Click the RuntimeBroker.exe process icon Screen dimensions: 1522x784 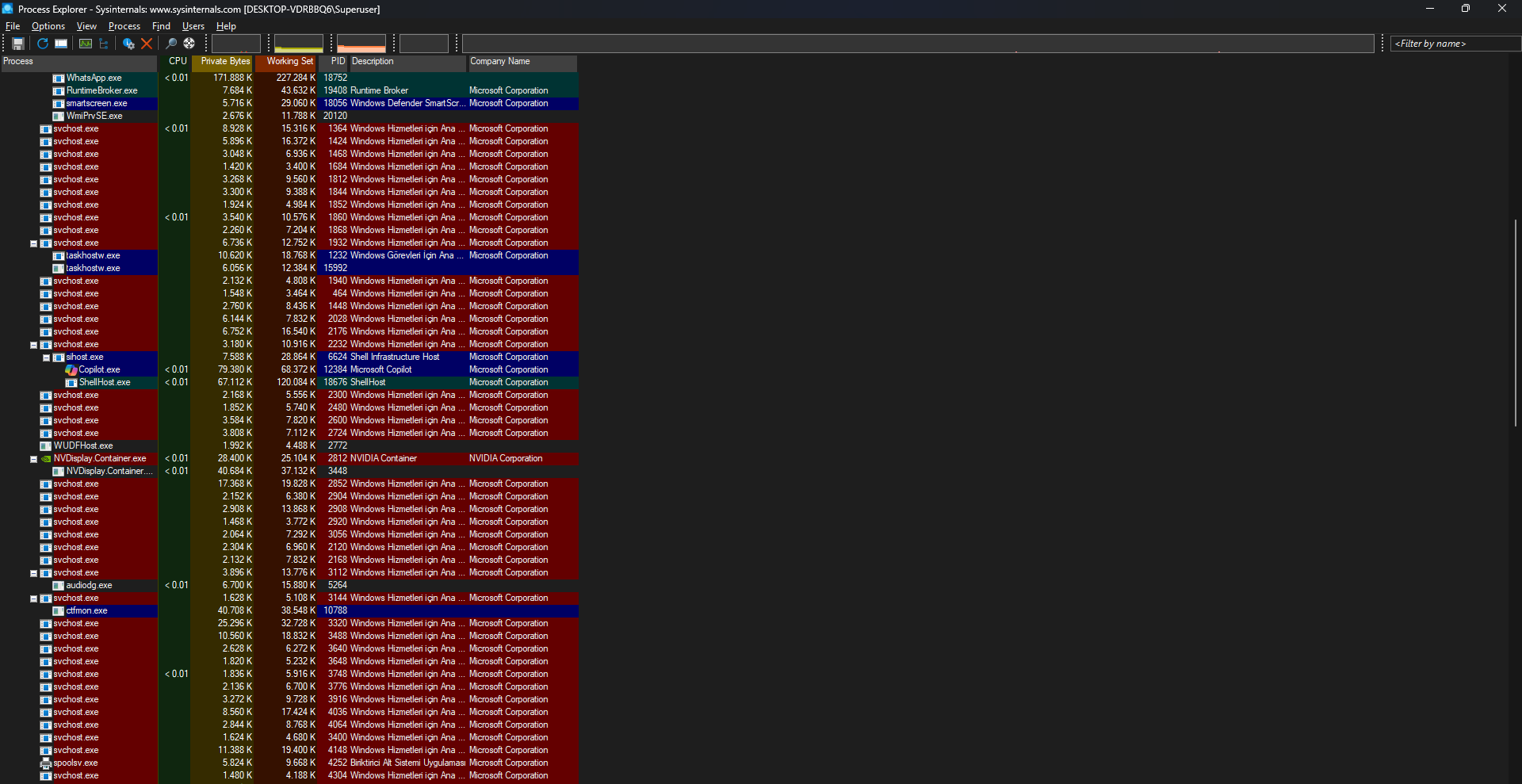(59, 91)
